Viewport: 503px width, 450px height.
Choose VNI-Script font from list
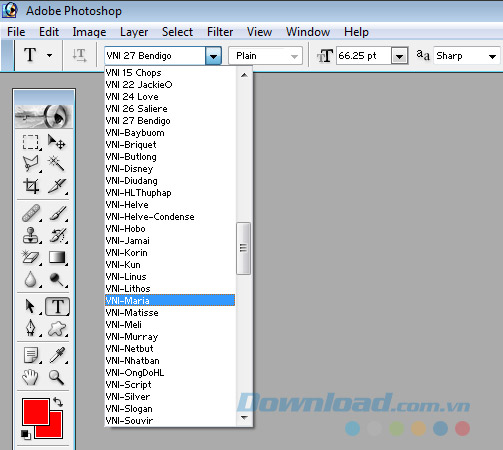tap(170, 385)
